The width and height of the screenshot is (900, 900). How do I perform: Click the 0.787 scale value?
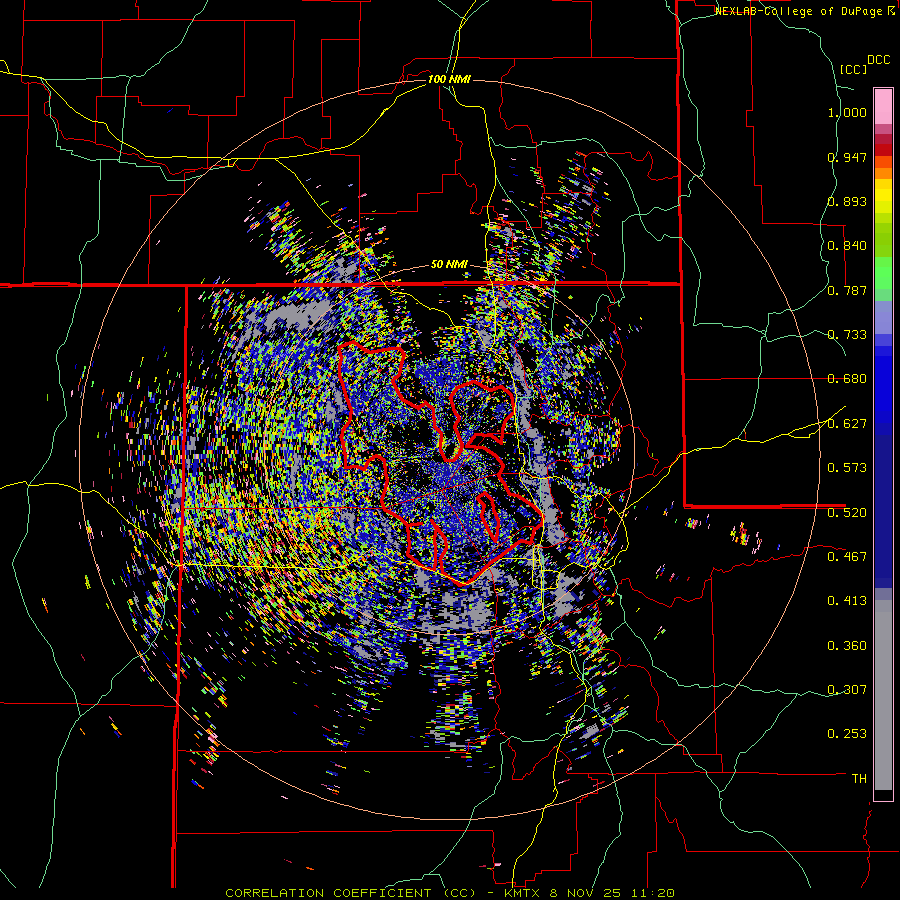(x=847, y=290)
